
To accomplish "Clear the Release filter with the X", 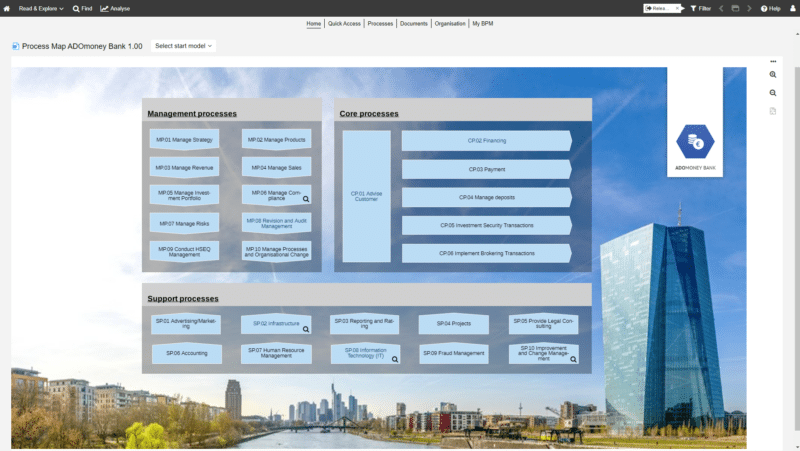I will click(677, 8).
